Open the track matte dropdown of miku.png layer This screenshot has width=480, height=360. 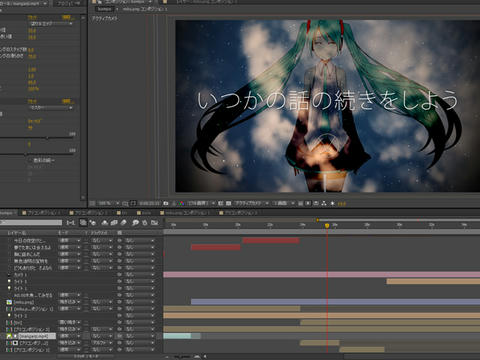[x=102, y=302]
